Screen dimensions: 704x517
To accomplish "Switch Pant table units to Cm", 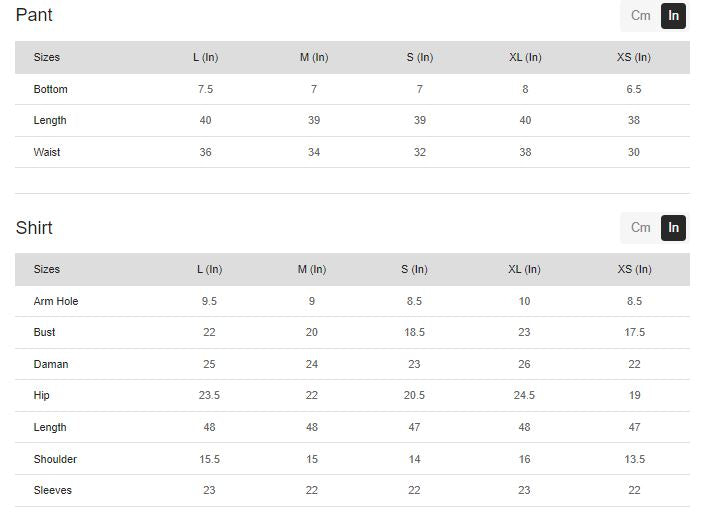I will coord(640,15).
